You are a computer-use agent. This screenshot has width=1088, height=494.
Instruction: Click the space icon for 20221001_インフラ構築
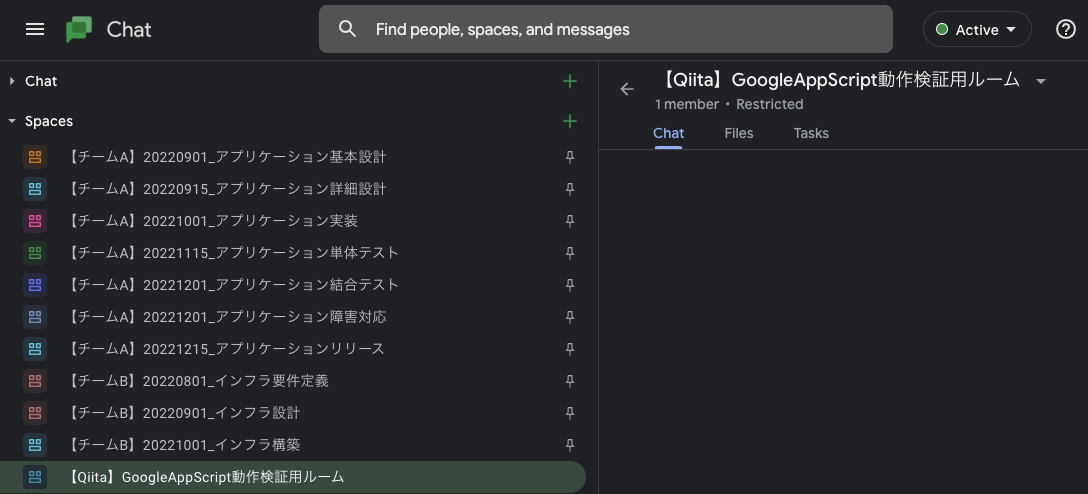click(x=35, y=444)
